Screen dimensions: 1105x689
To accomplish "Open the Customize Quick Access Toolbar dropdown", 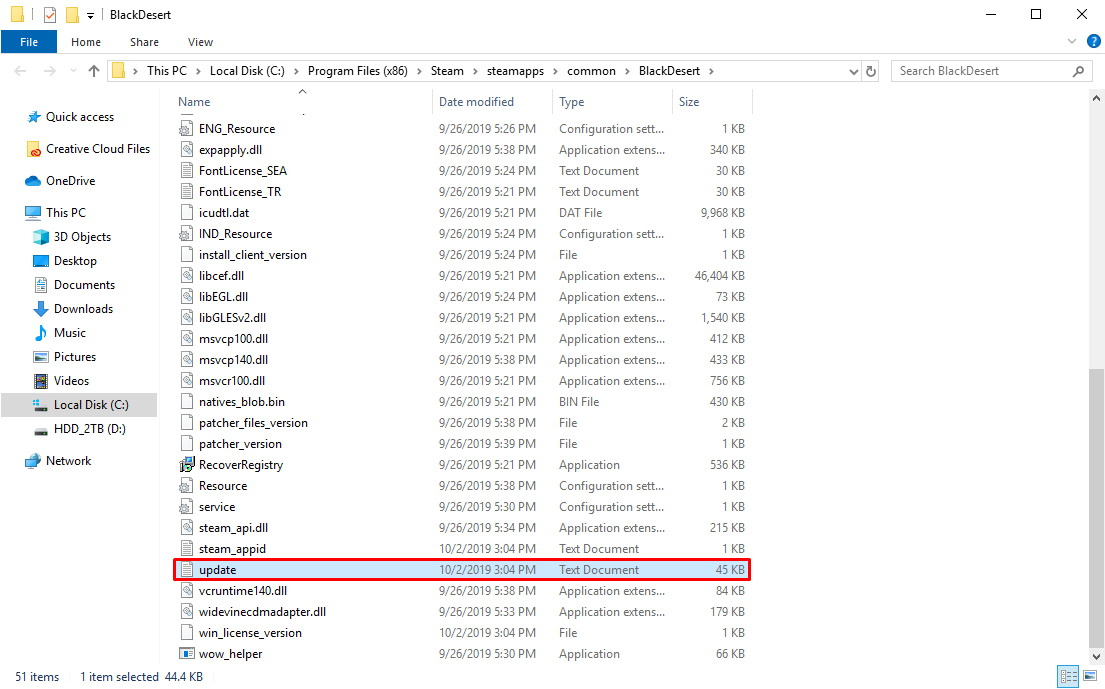I will (91, 15).
